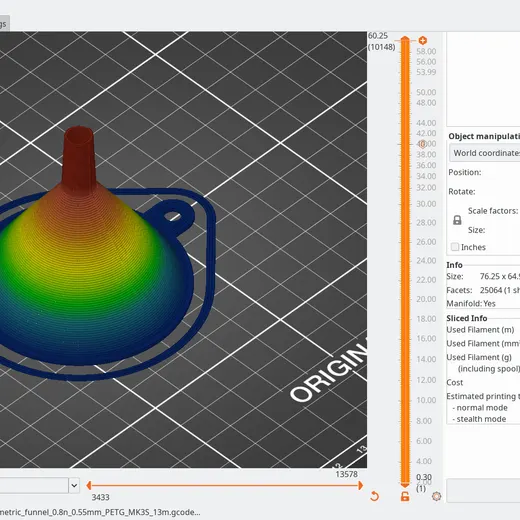Click the Used Filament (g) label
Image resolution: width=520 pixels, height=520 pixels.
pyautogui.click(x=479, y=357)
